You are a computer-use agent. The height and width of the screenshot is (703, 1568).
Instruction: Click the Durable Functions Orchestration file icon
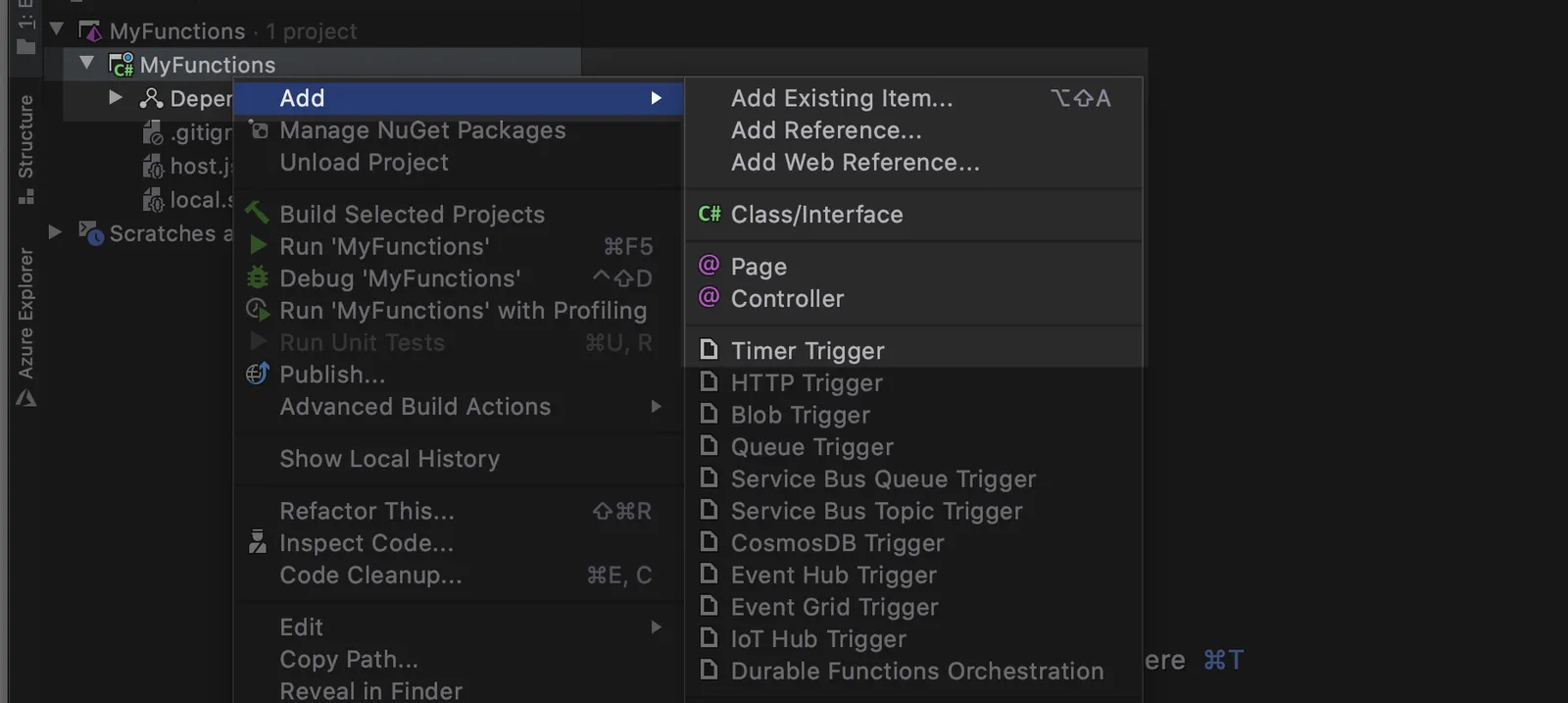pos(709,670)
